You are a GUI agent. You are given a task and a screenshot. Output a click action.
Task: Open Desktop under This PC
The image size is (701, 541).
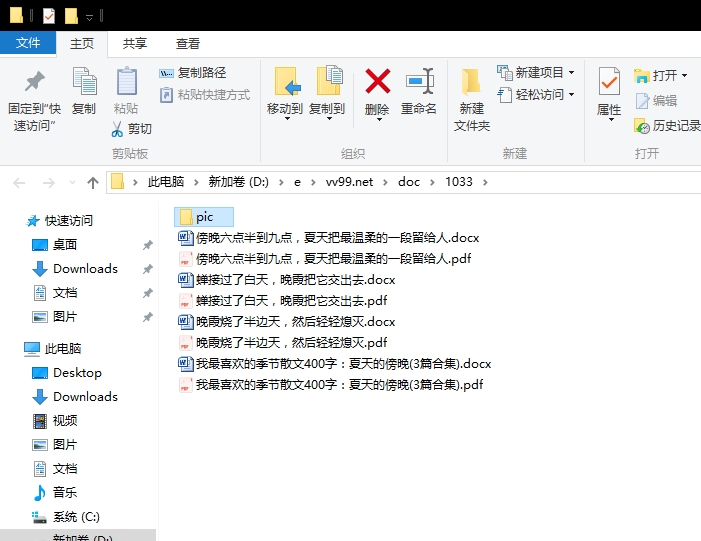coord(67,372)
